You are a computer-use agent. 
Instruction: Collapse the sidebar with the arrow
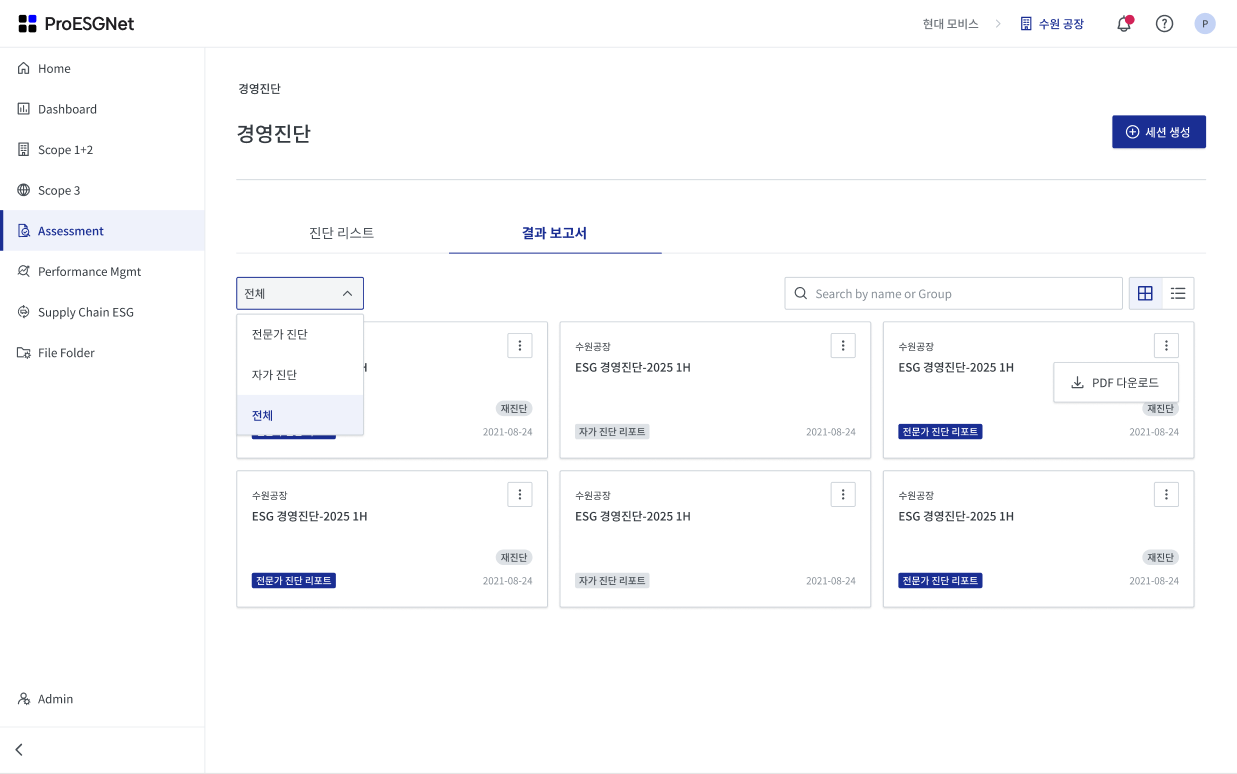[x=19, y=749]
